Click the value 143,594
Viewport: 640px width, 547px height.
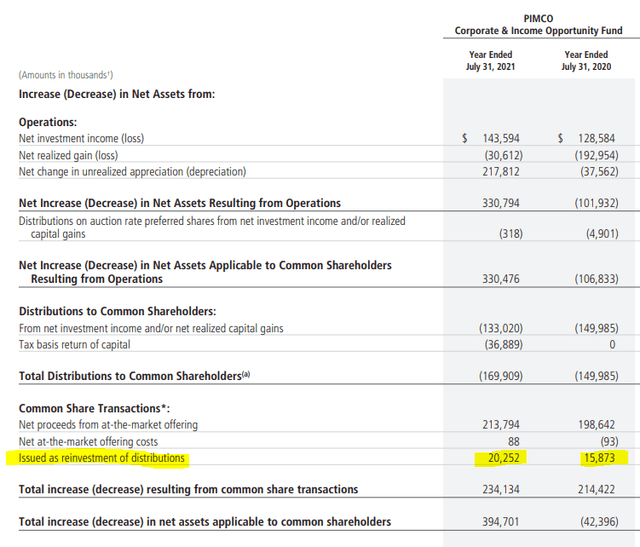coord(501,138)
